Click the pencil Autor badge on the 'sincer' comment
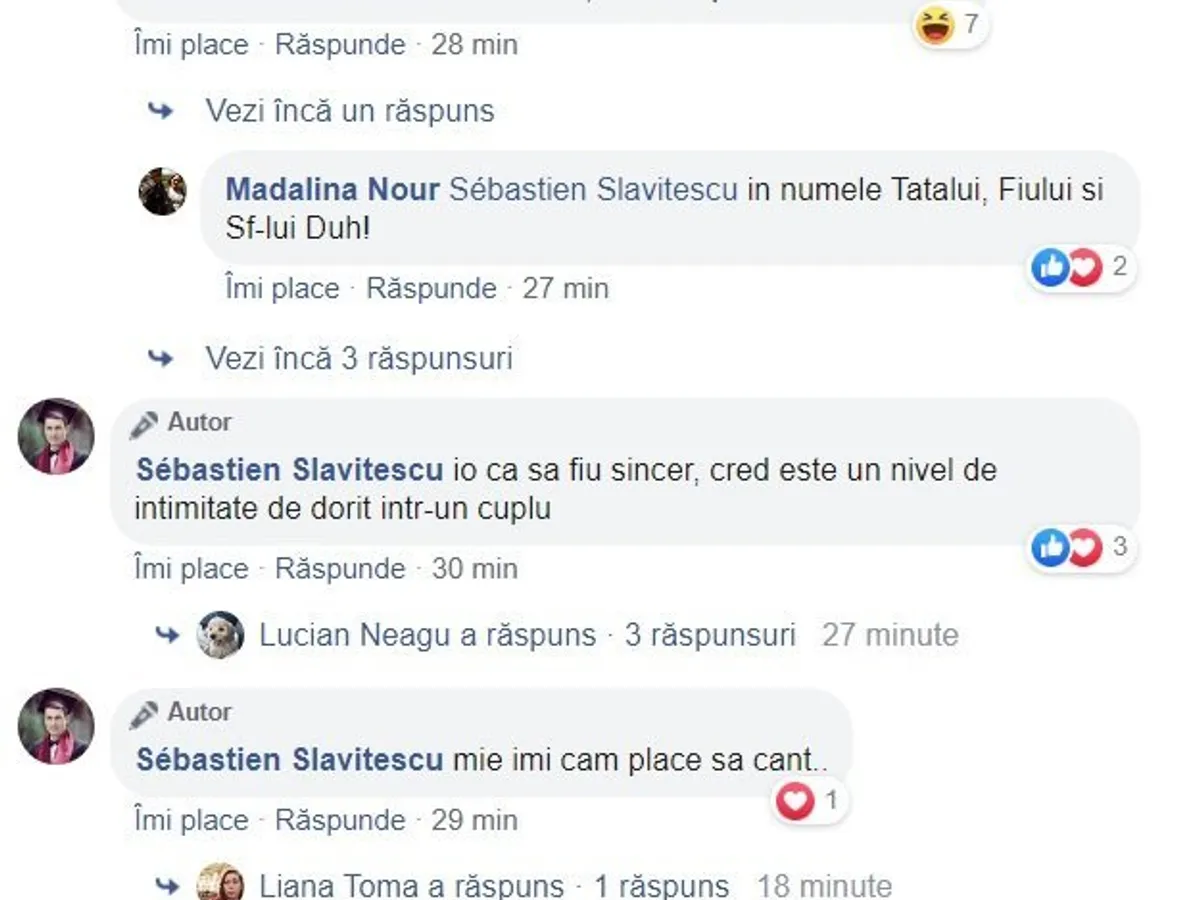1200x900 pixels. click(x=181, y=423)
